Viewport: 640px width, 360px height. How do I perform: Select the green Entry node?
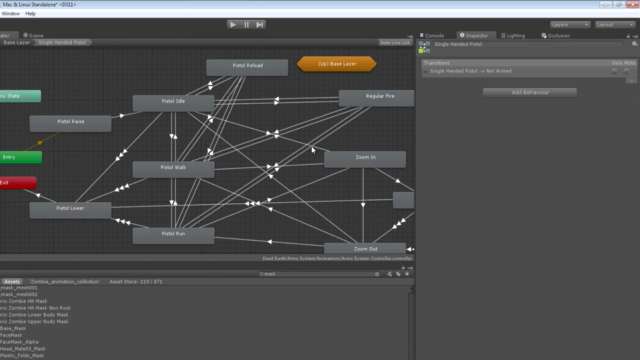pyautogui.click(x=20, y=157)
